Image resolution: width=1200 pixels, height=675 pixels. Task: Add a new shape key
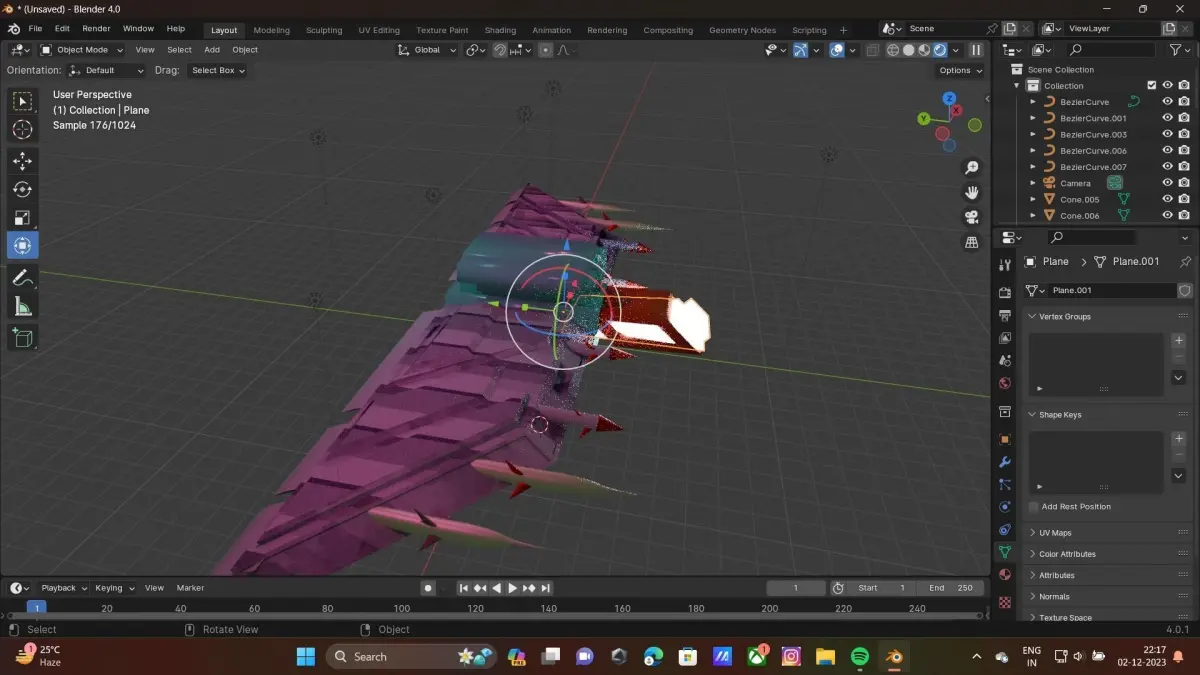[1178, 438]
